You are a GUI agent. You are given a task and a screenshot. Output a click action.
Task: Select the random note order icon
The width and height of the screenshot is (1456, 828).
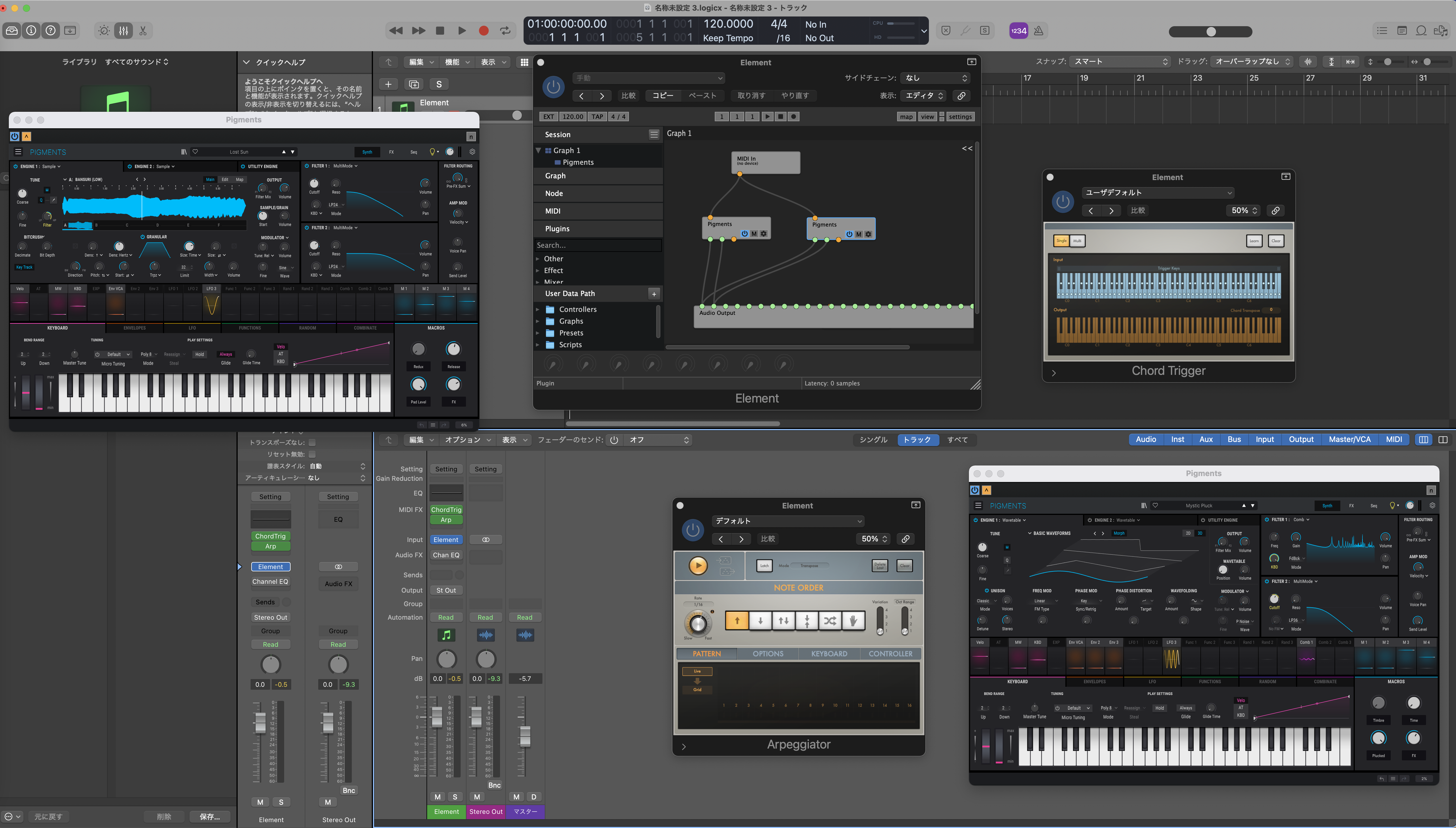[830, 621]
